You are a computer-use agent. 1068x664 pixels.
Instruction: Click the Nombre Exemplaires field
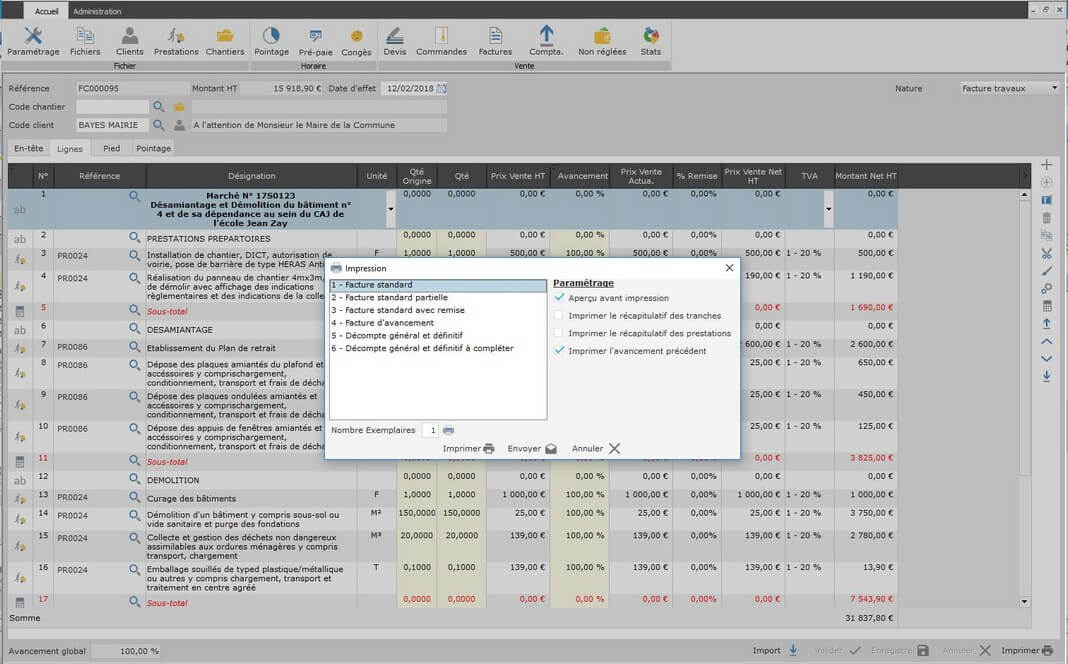tap(430, 430)
